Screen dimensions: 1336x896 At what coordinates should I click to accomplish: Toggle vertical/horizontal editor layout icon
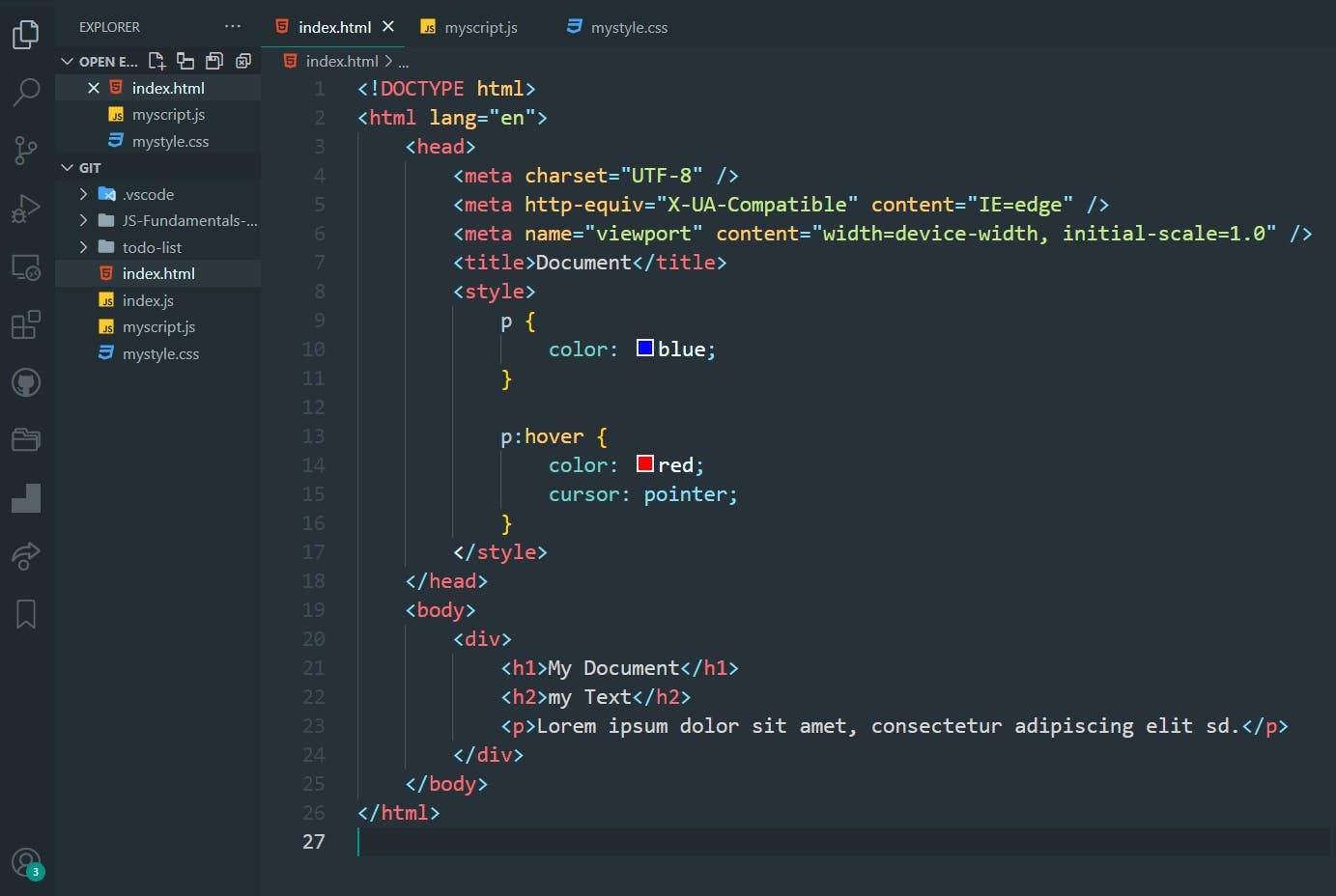(185, 61)
